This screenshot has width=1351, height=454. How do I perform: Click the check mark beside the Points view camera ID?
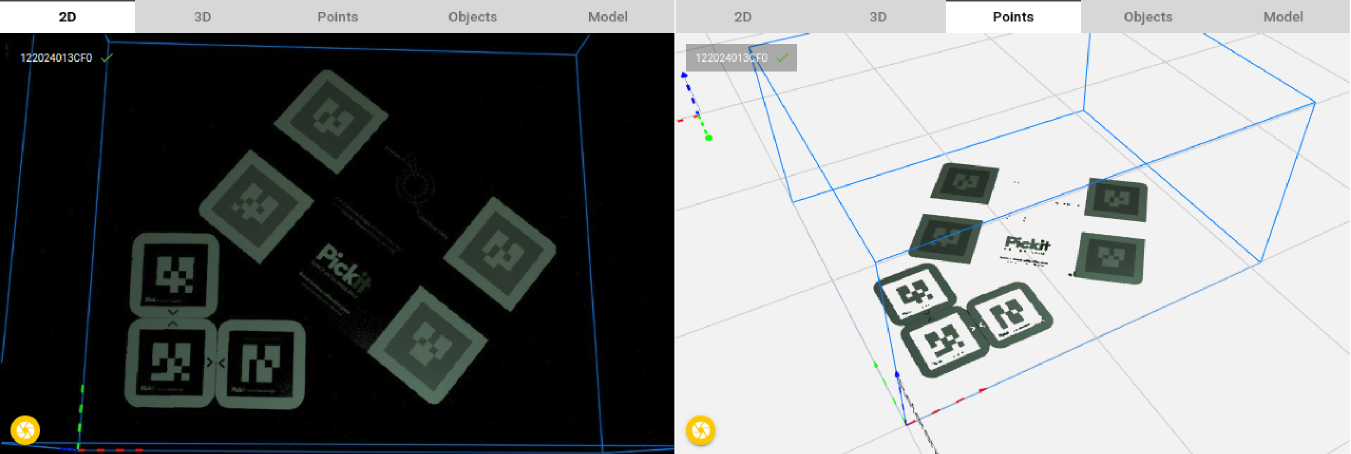click(783, 58)
